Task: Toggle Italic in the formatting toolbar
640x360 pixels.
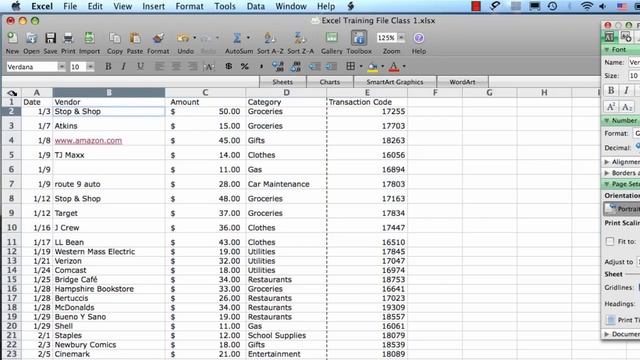Action: pyautogui.click(x=124, y=66)
